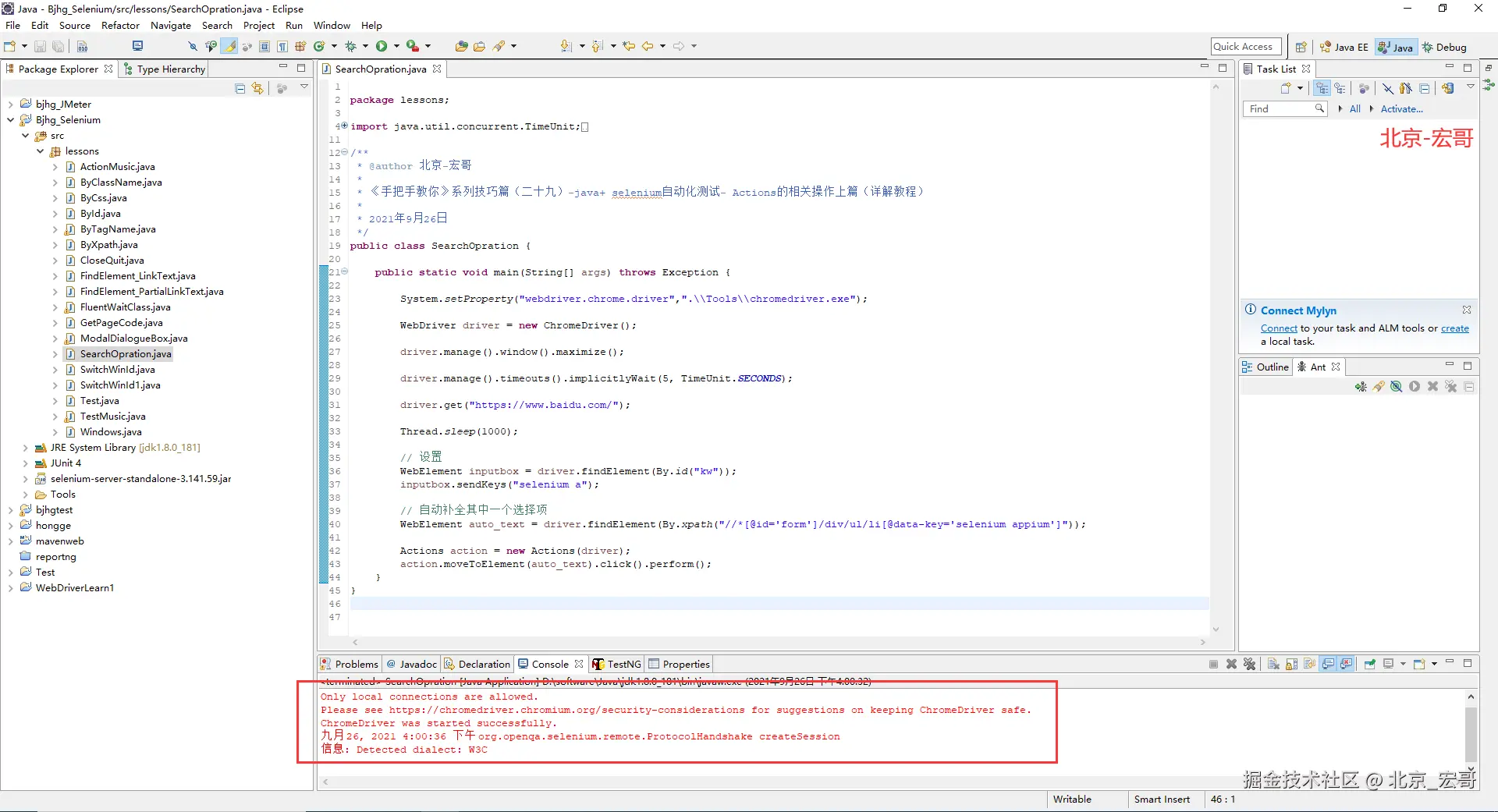Click the Display Selected Console icon

click(x=1388, y=665)
